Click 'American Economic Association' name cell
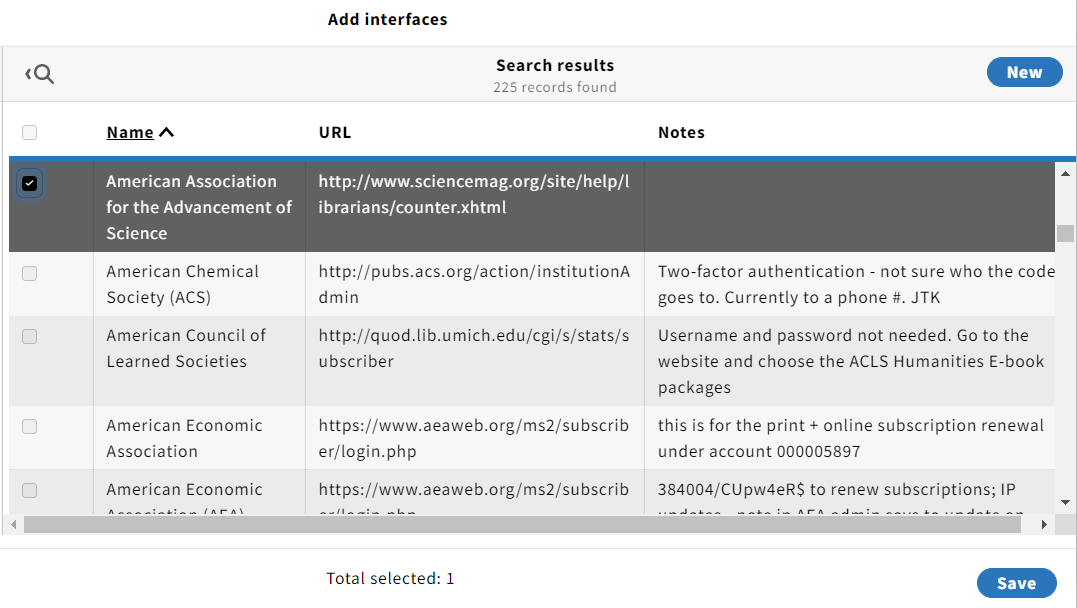This screenshot has width=1077, height=608. coord(199,438)
